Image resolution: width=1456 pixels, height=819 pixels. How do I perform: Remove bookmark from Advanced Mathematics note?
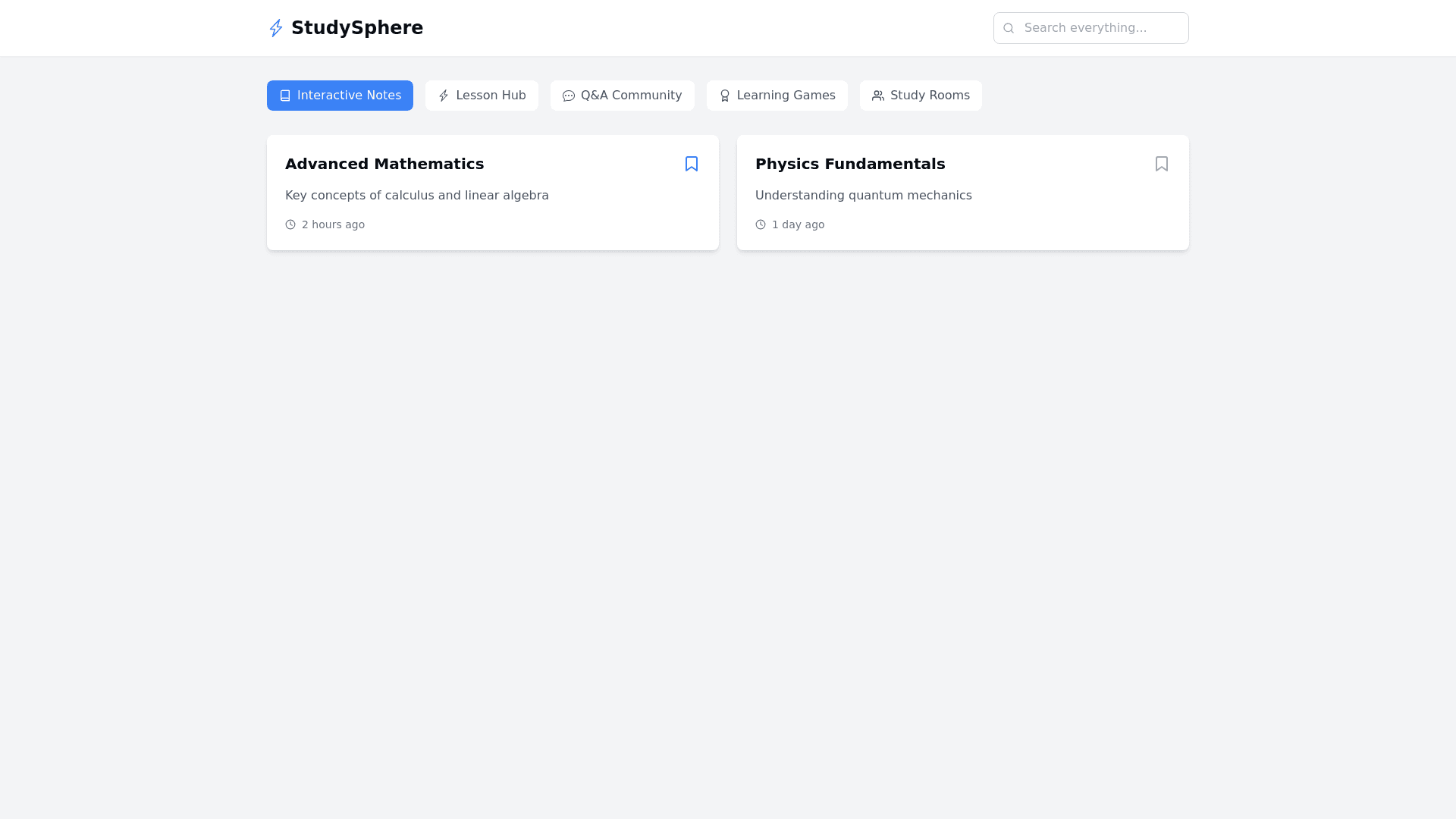(x=692, y=164)
